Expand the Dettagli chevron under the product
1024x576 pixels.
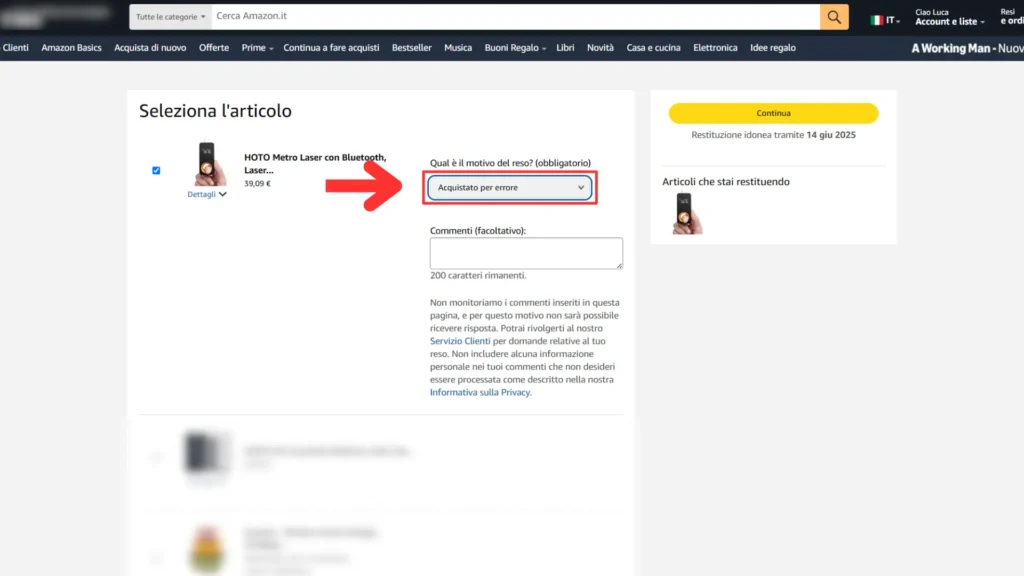207,194
